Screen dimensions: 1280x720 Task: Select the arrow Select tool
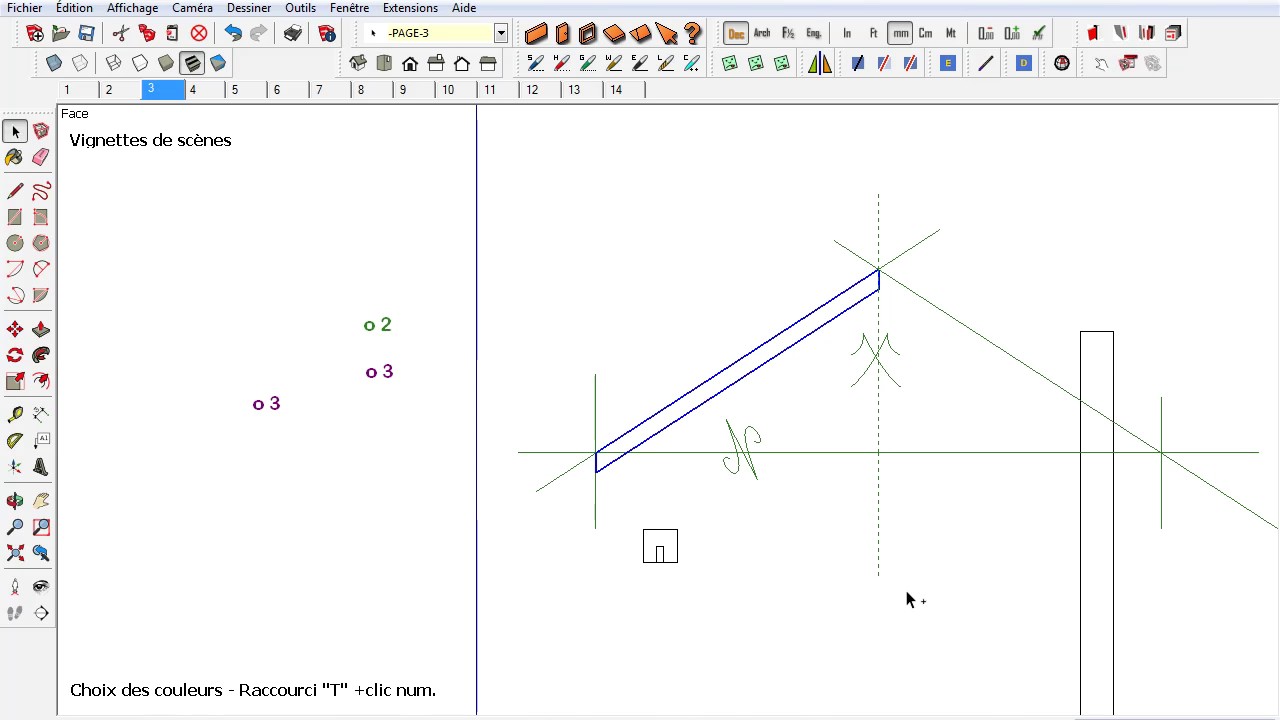[15, 132]
